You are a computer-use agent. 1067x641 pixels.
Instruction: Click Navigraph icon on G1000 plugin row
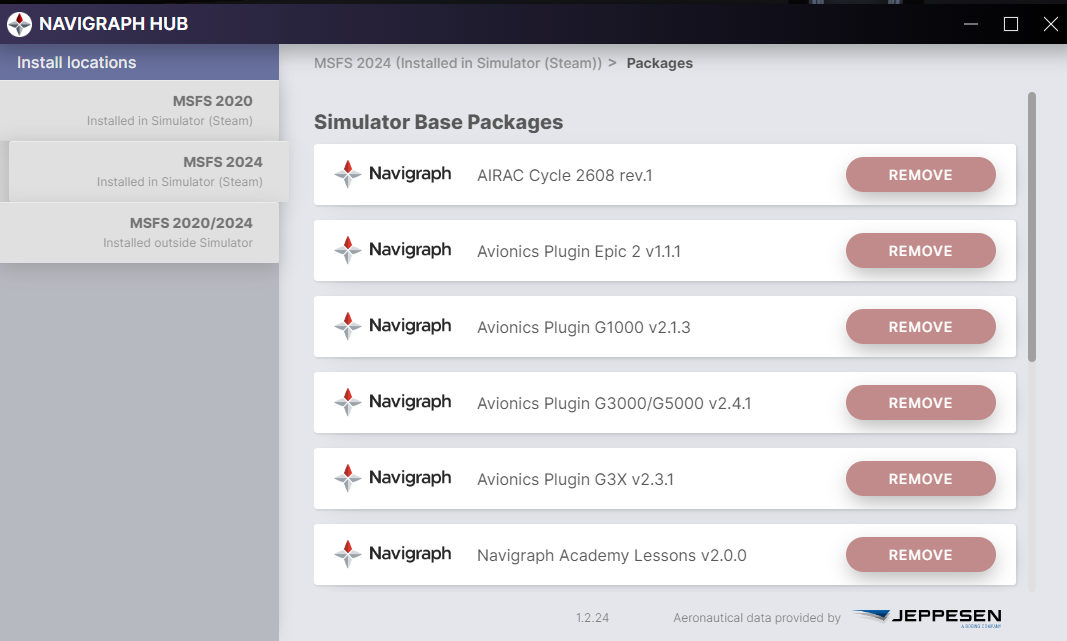click(348, 327)
